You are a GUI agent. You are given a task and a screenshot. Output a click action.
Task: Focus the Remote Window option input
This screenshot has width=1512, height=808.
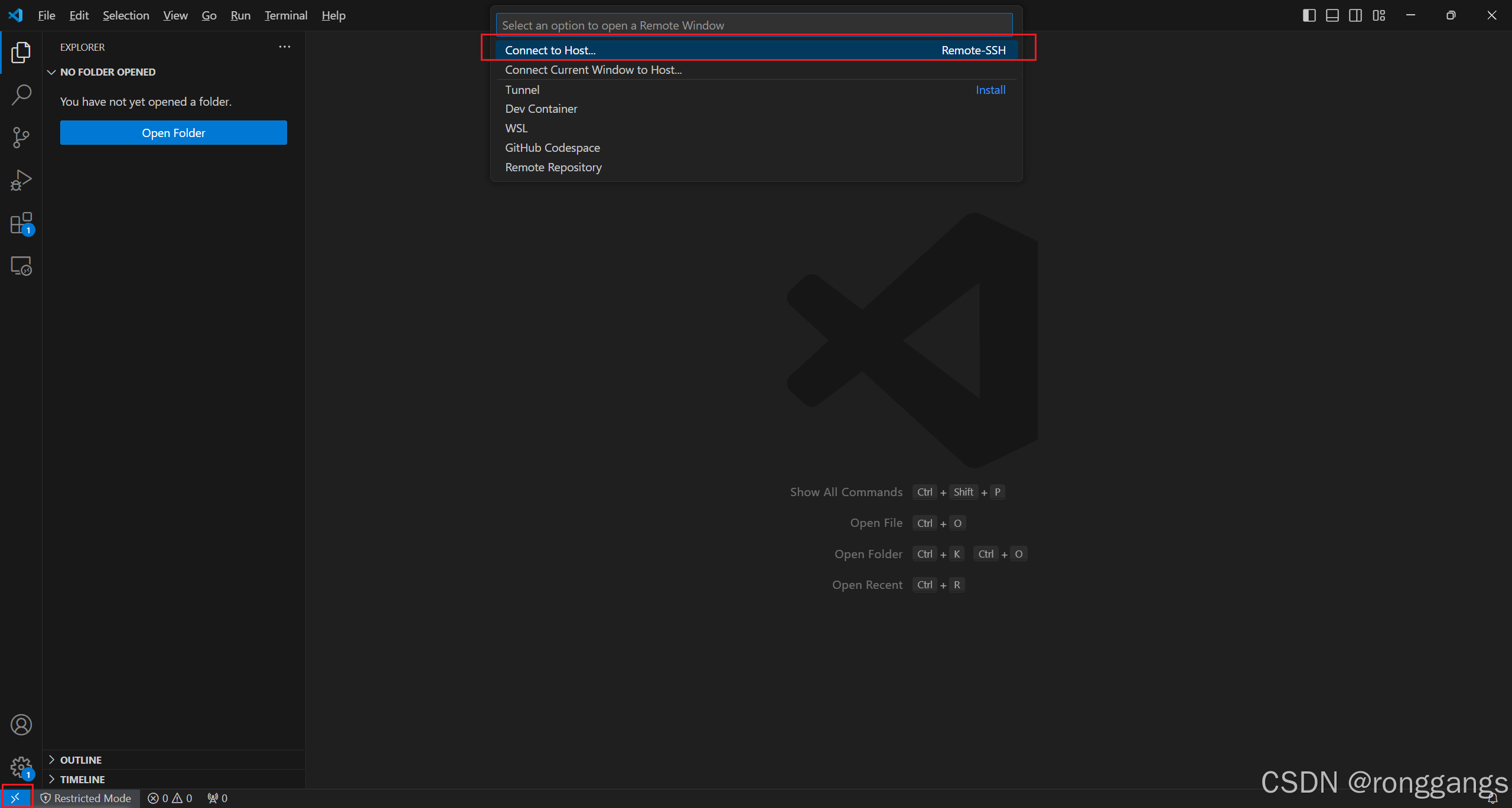754,25
